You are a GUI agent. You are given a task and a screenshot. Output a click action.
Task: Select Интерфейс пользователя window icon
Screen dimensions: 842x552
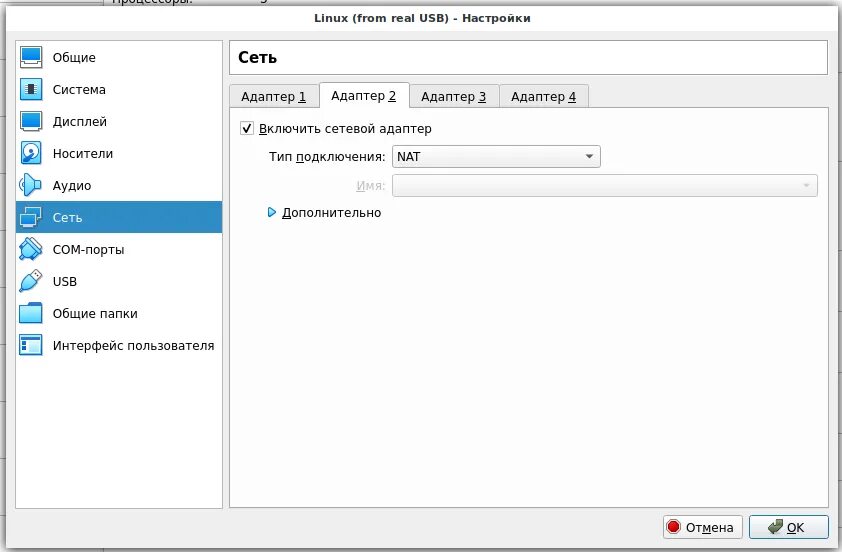coord(31,345)
